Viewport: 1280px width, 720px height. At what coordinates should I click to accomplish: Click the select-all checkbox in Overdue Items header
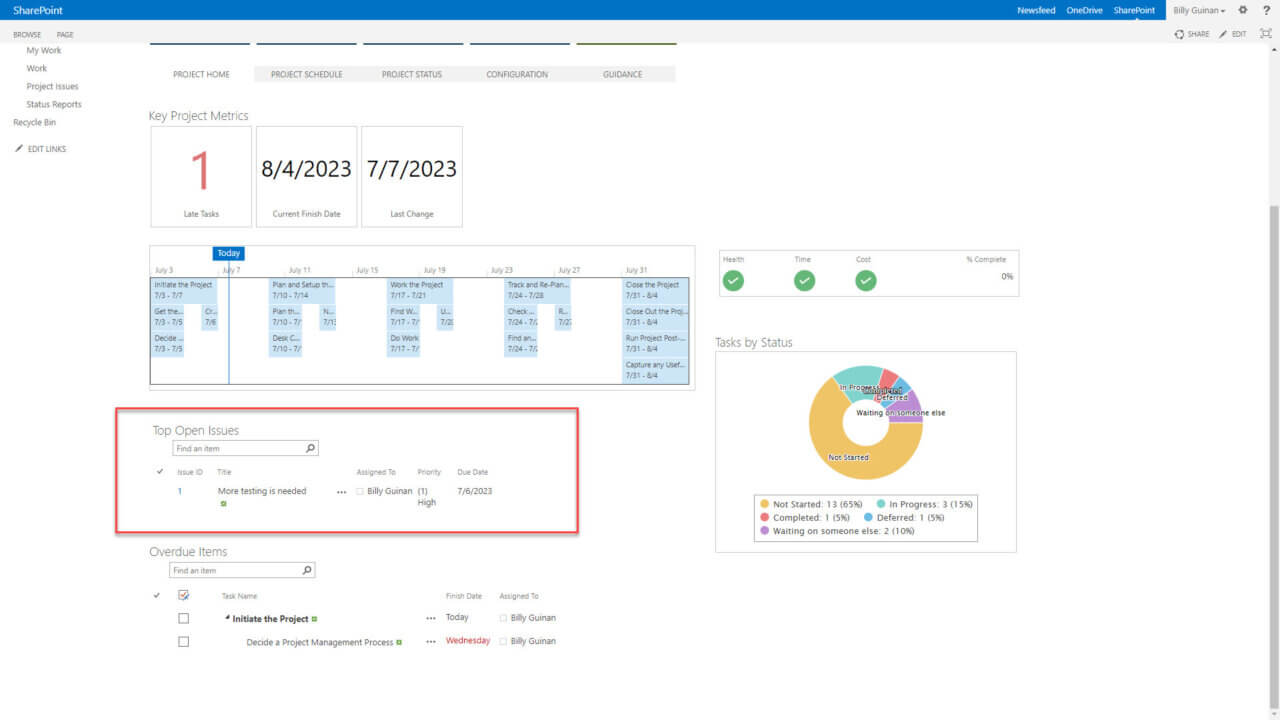[x=183, y=594]
